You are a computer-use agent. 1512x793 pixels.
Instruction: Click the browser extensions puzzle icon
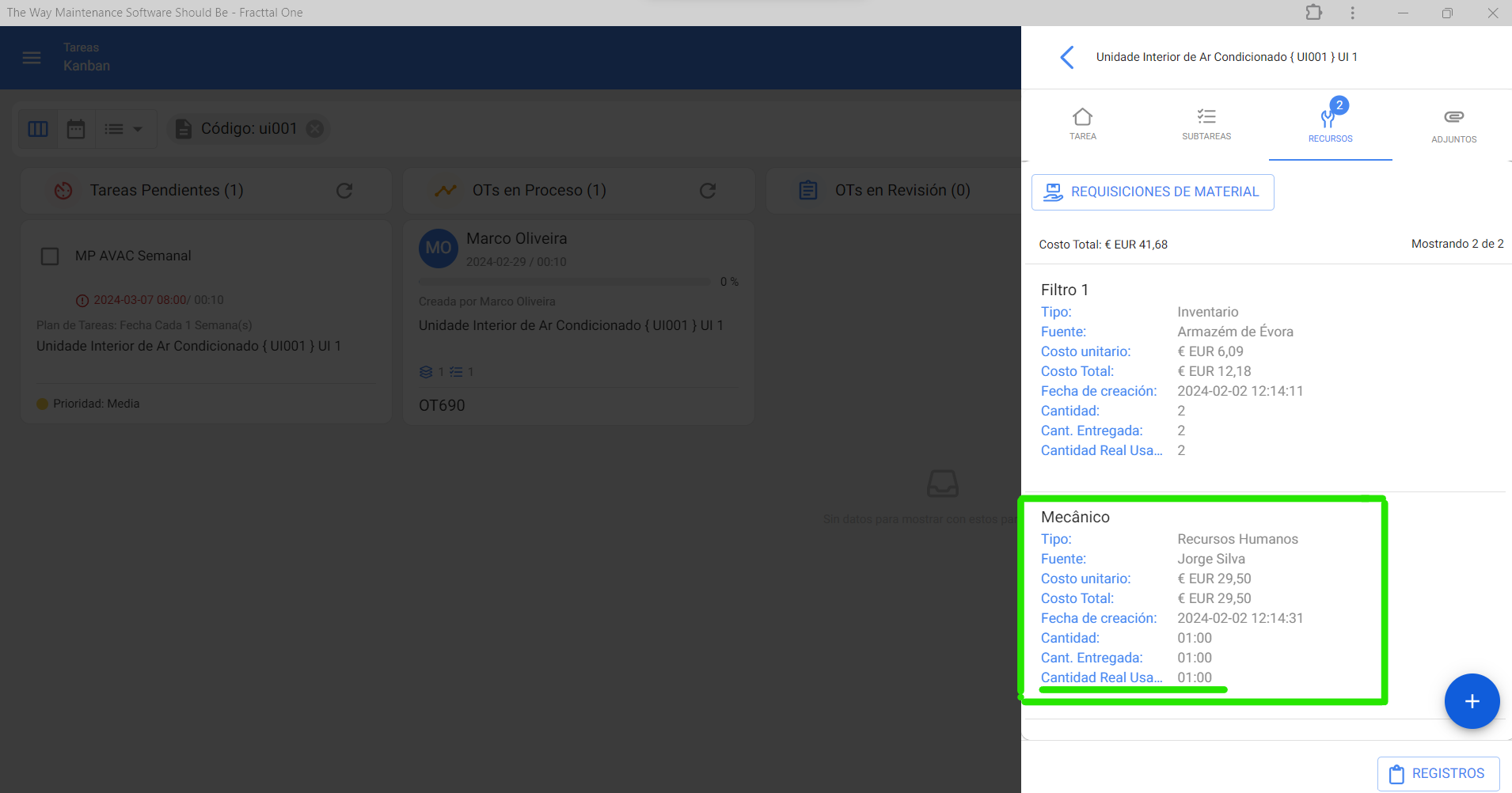(1314, 13)
